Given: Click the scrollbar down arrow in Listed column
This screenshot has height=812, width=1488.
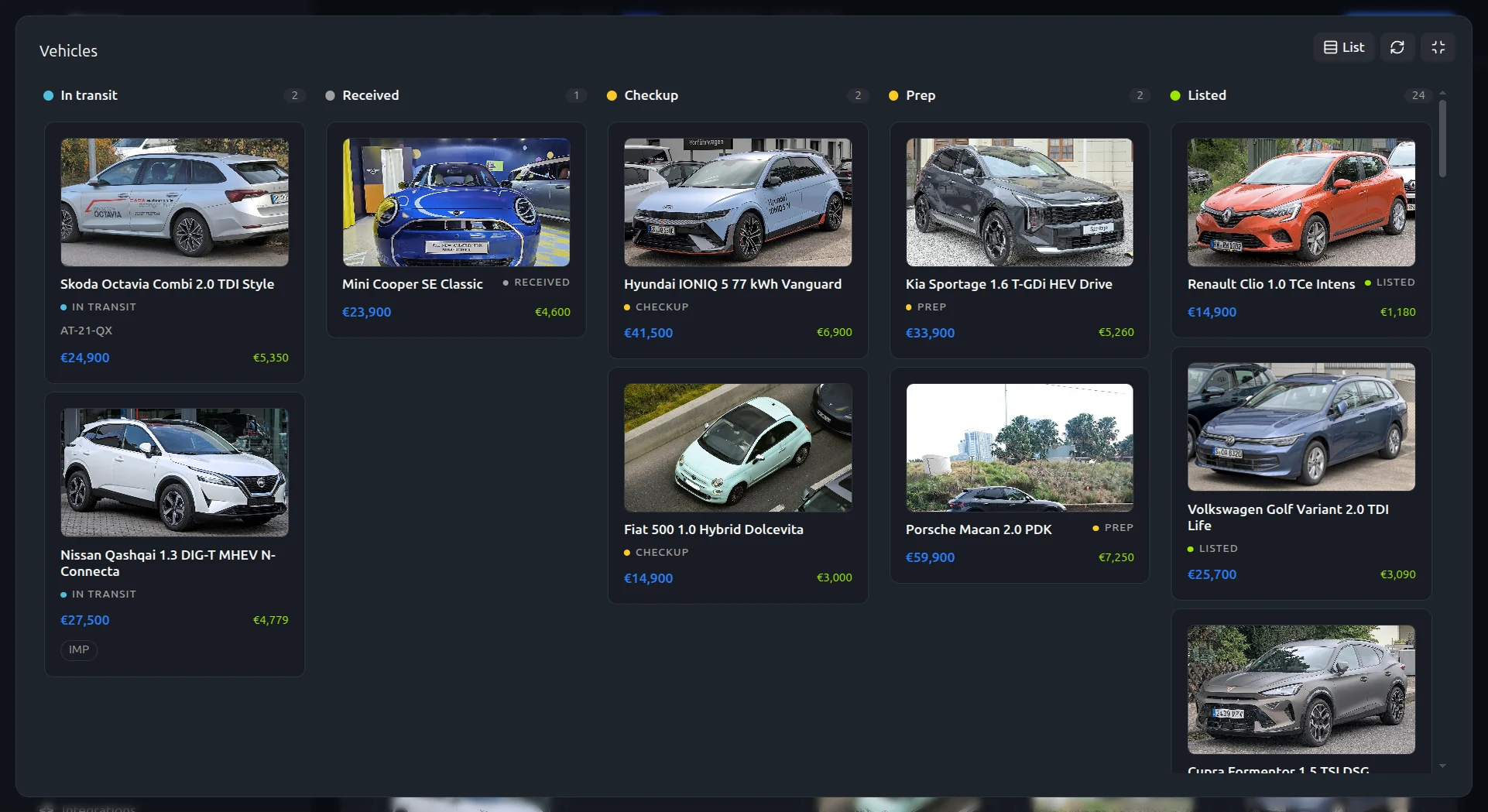Looking at the screenshot, I should (1442, 766).
